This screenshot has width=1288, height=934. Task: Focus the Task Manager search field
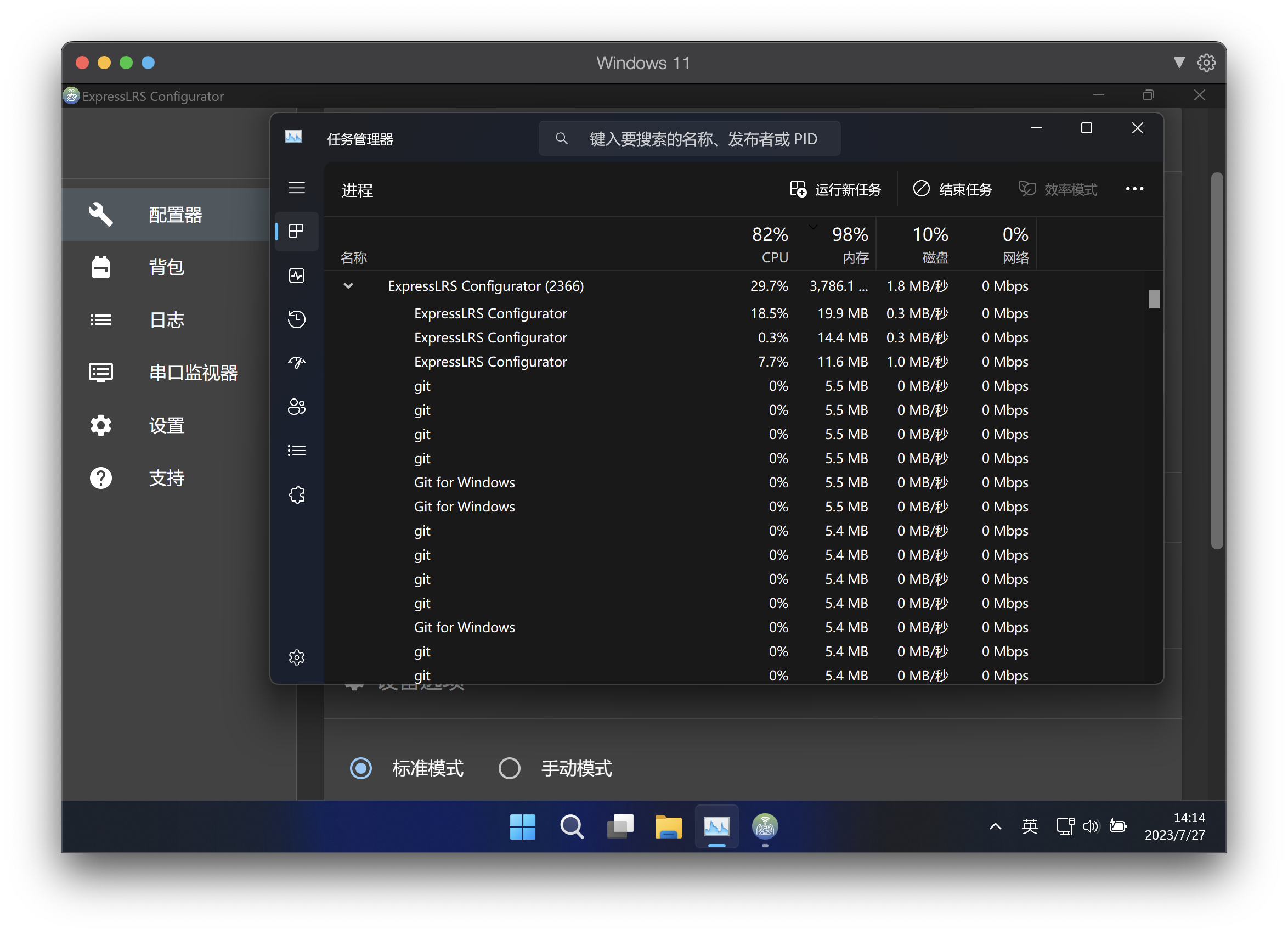click(x=689, y=139)
